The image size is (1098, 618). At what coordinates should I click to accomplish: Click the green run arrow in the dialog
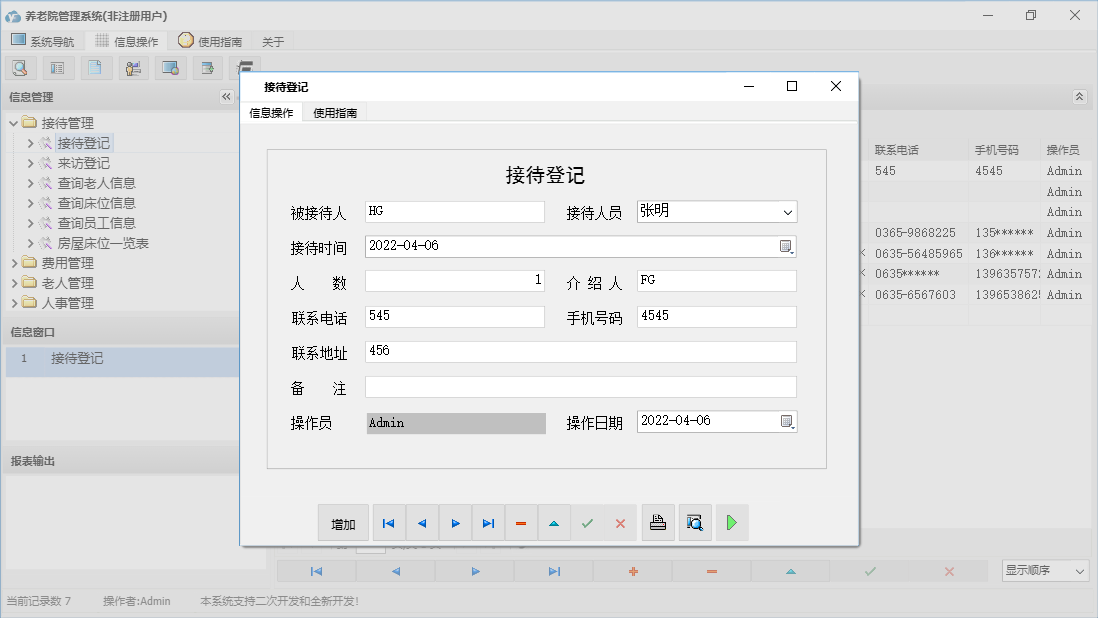pos(732,522)
